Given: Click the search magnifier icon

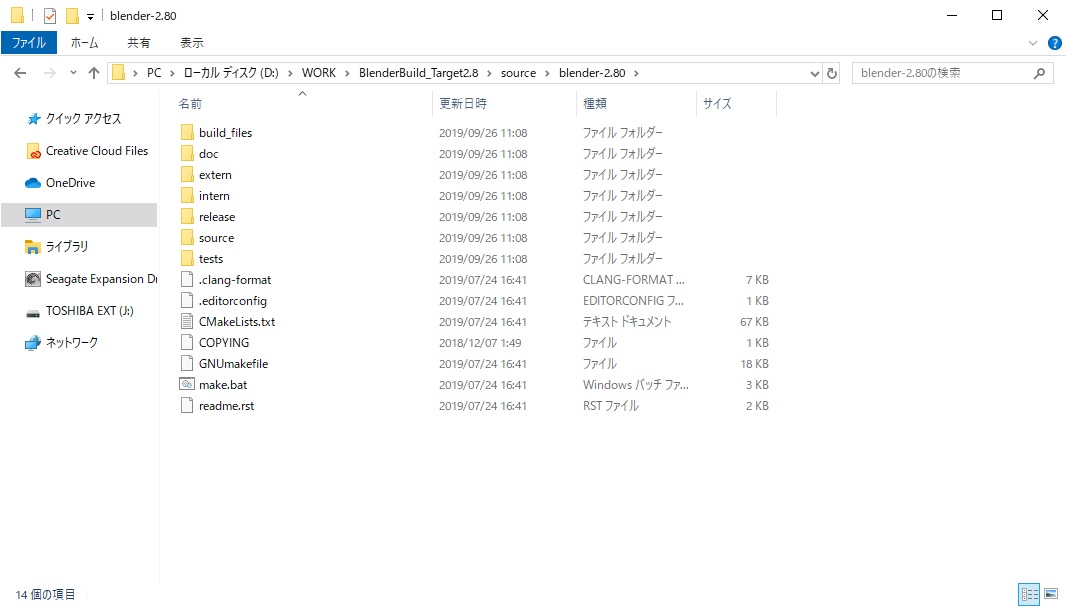Looking at the screenshot, I should point(1039,73).
